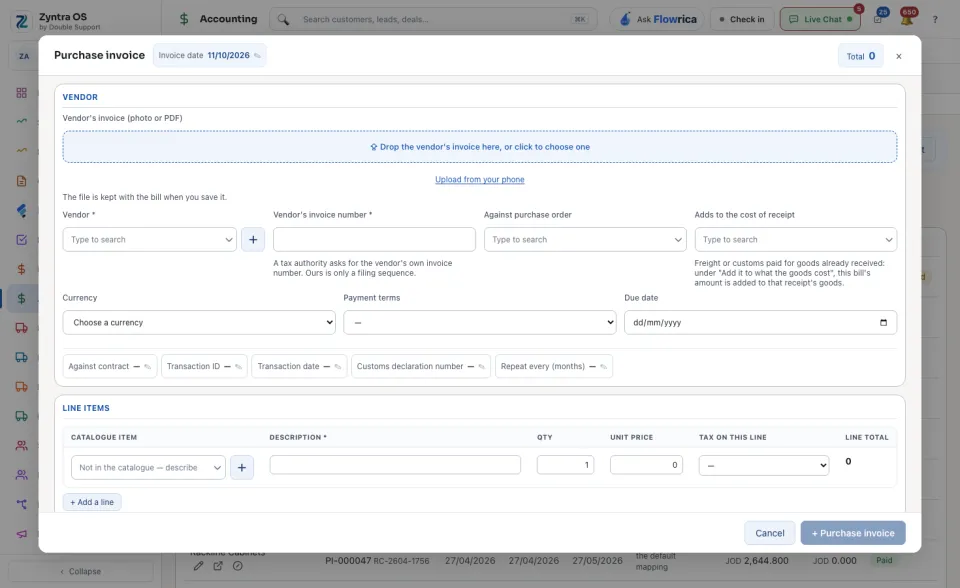Collapse the sidebar with the Collapse button

[81, 571]
